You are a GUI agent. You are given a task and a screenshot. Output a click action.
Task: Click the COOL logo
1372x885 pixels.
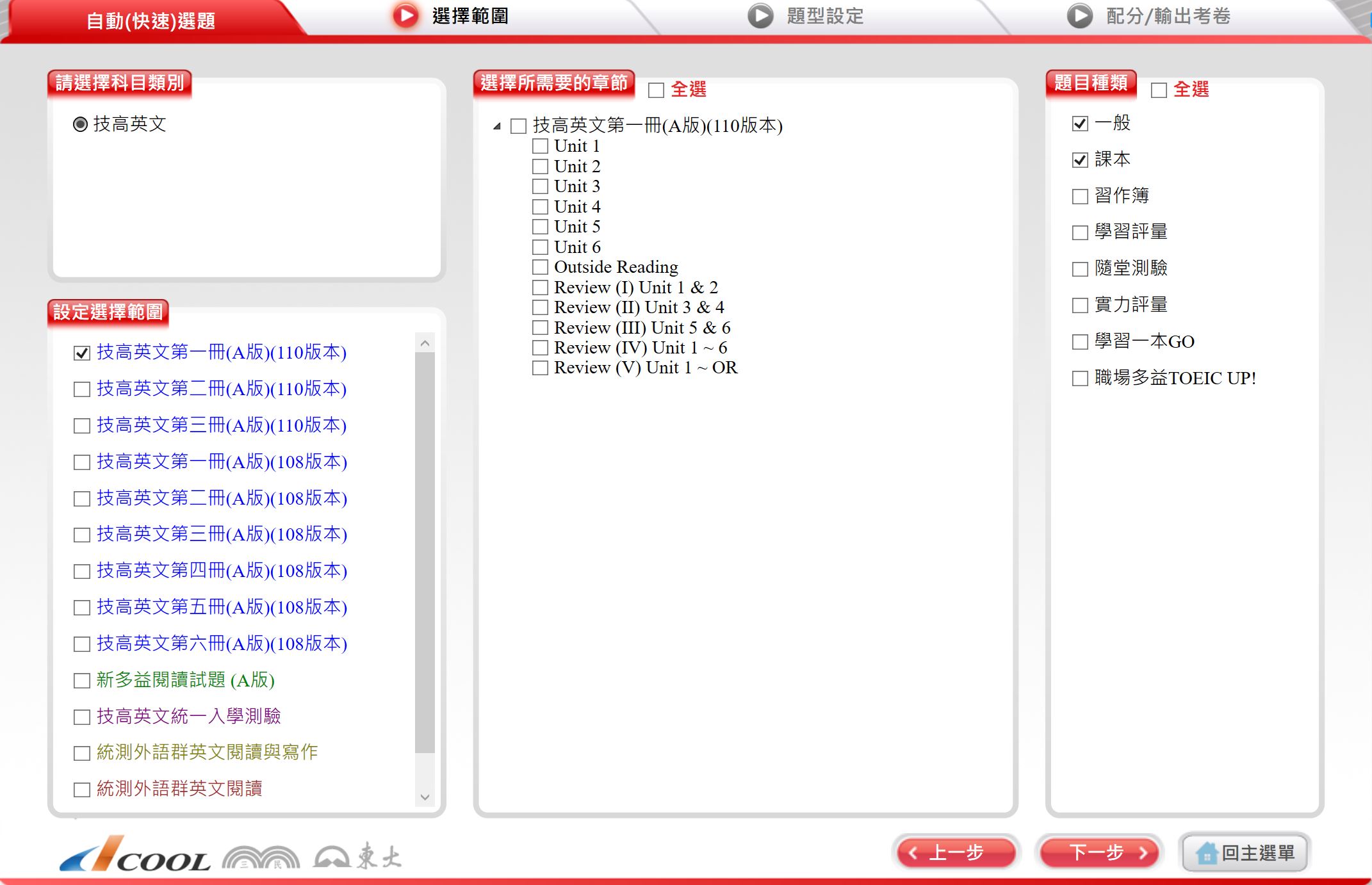135,855
